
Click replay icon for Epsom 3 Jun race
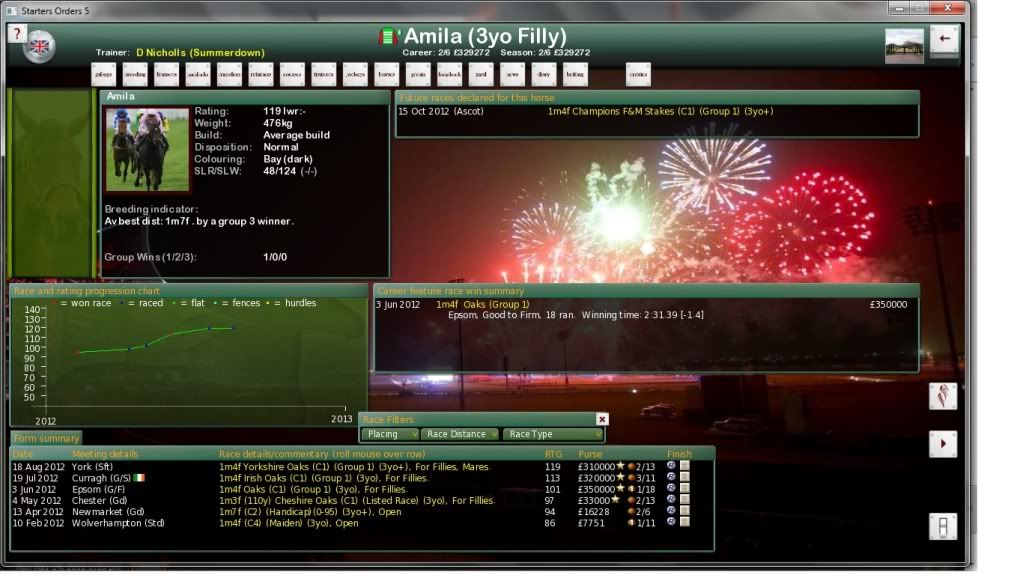tap(671, 488)
